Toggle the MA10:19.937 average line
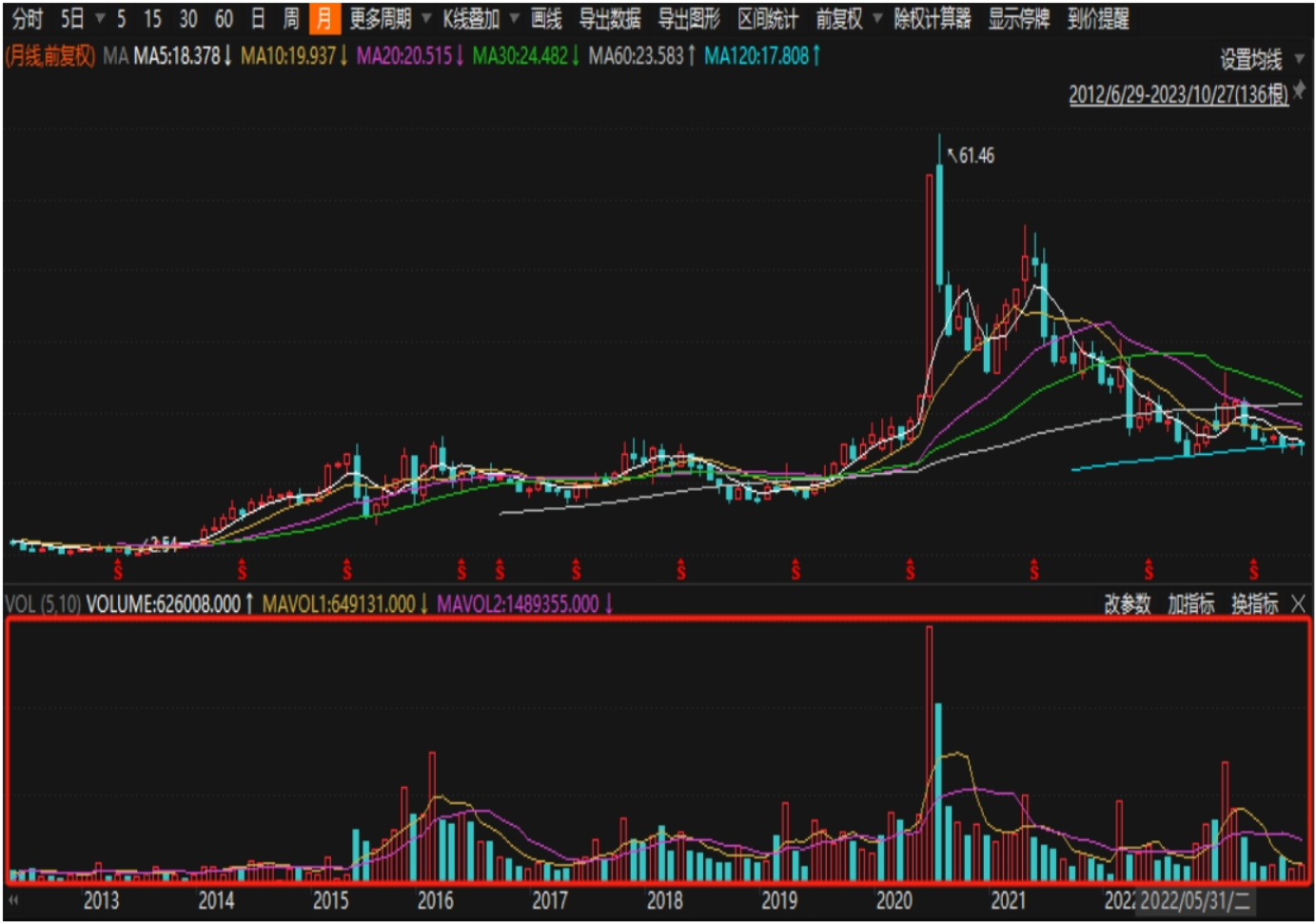 (294, 56)
